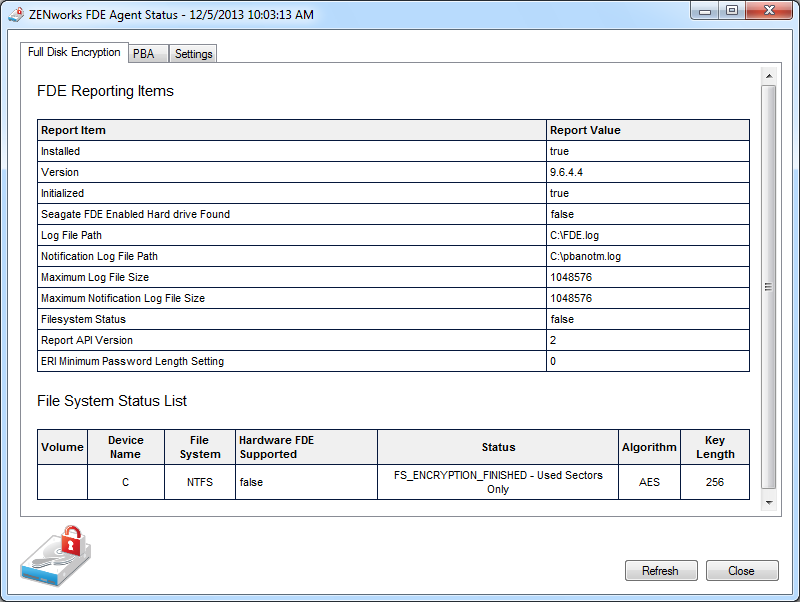Close the window with the title bar X
Viewport: 801px width, 603px height.
click(x=769, y=10)
